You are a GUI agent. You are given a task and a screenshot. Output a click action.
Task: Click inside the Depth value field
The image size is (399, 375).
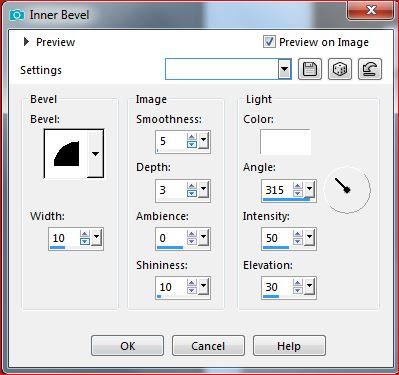(171, 190)
